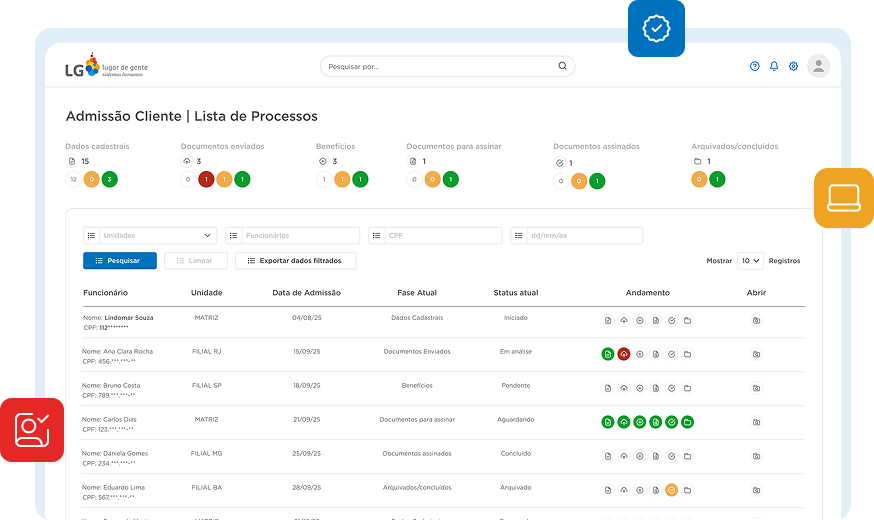Open the Mostrar 10 records dropdown

[x=750, y=261]
